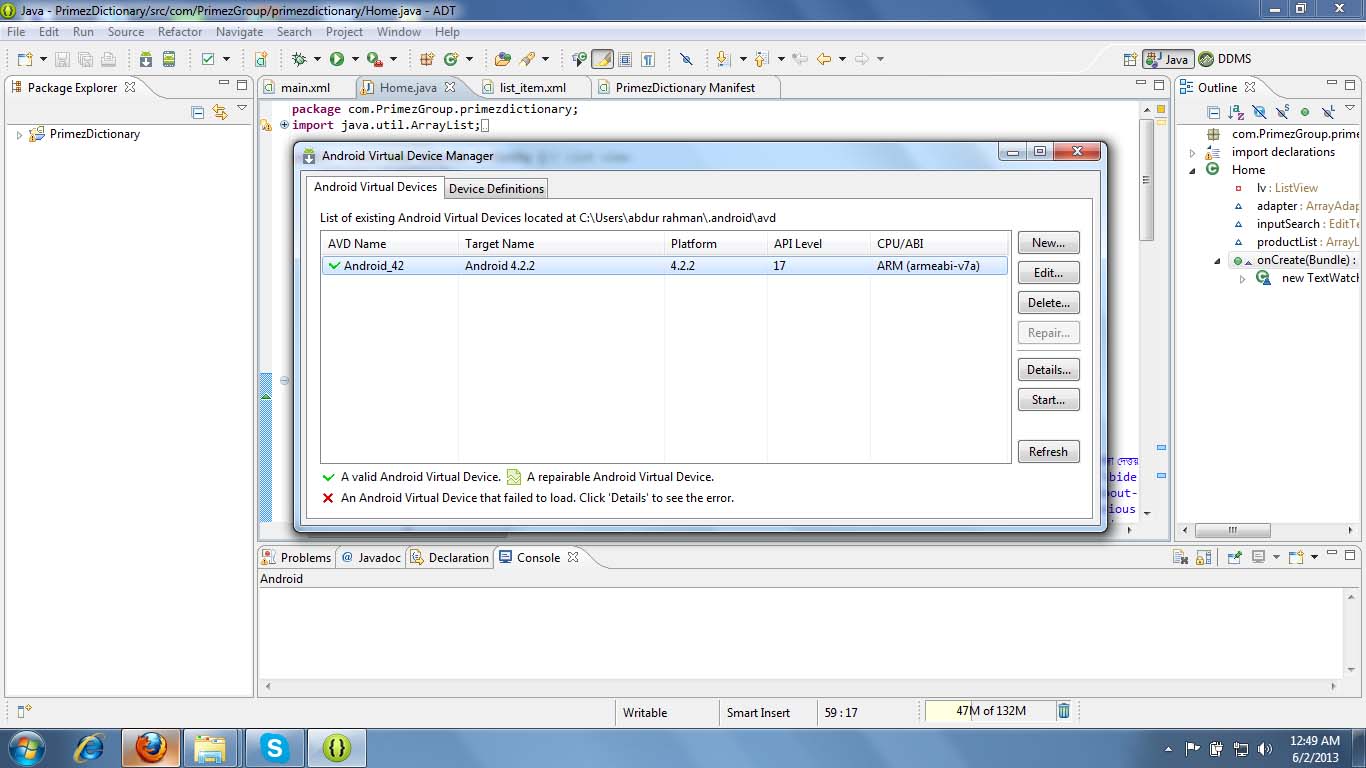Click the Run External Tools icon
The image size is (1366, 768).
coord(374,59)
